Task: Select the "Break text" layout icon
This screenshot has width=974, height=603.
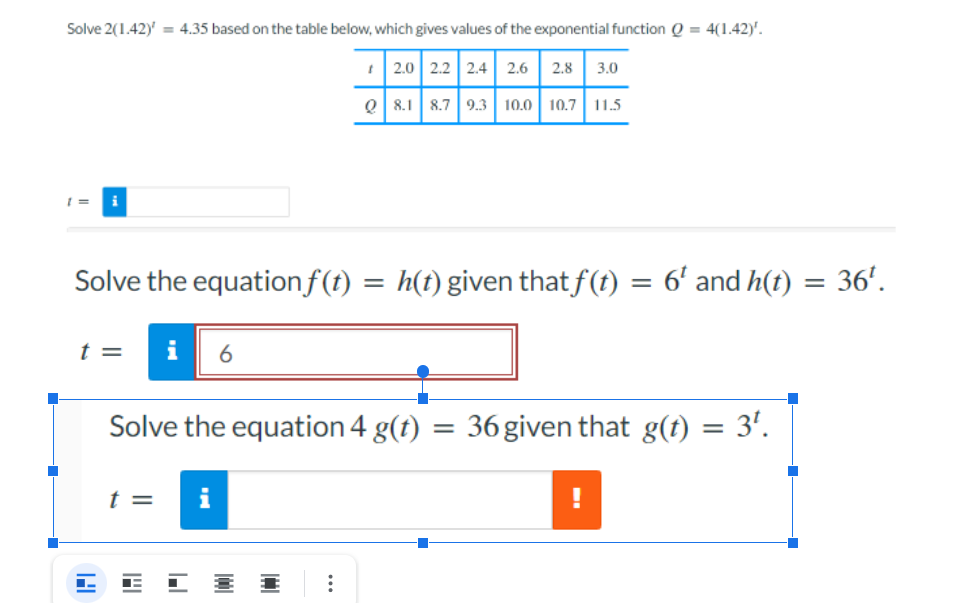Action: (178, 582)
